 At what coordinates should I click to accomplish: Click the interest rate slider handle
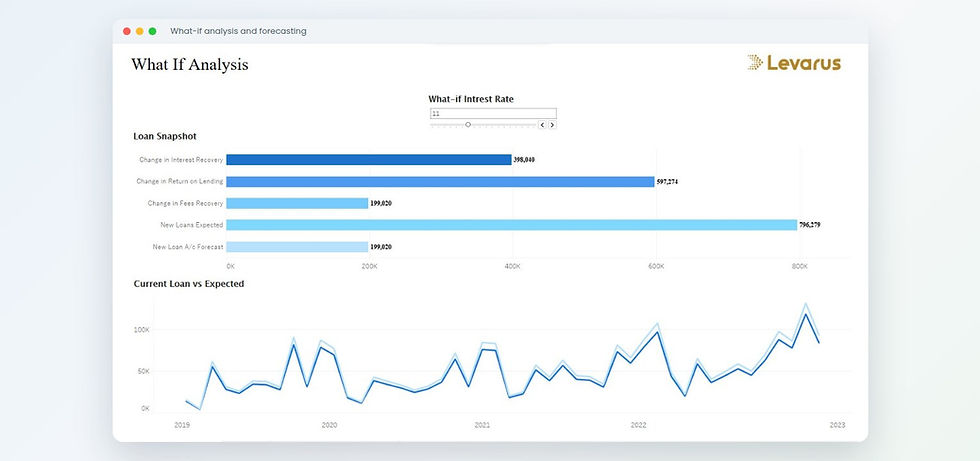tap(468, 124)
